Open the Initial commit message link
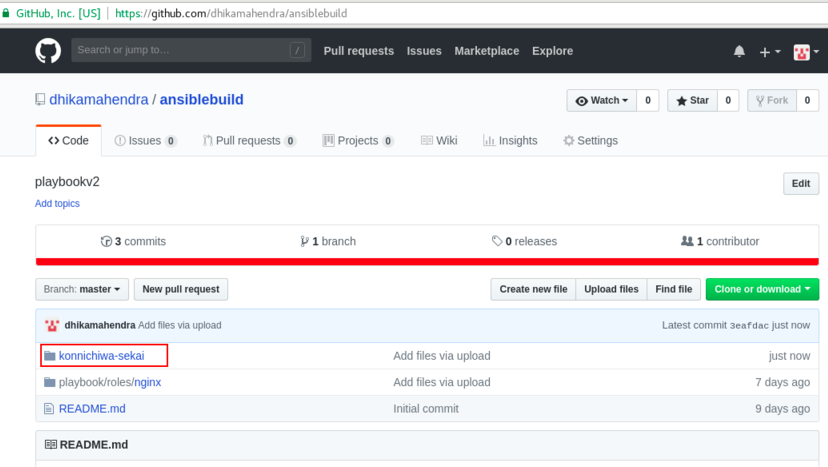The image size is (828, 467). [x=426, y=409]
